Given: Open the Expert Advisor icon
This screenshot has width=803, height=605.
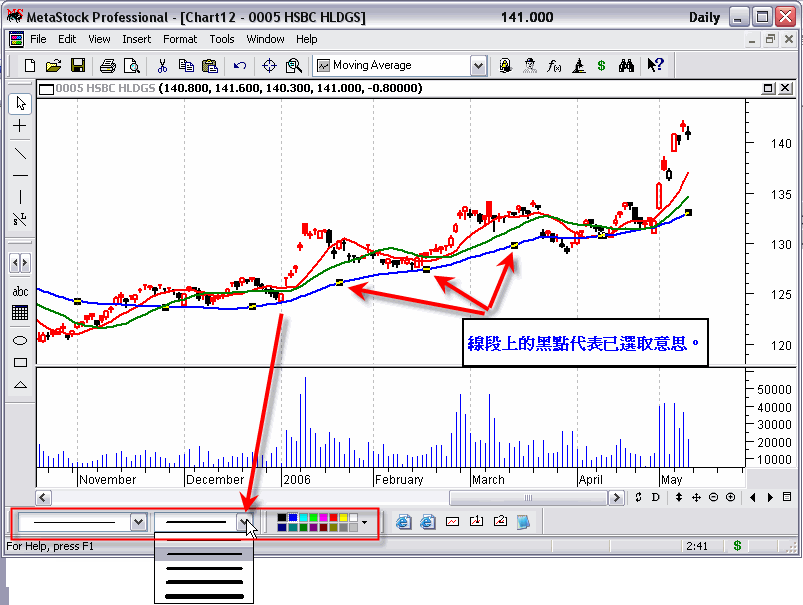Looking at the screenshot, I should coord(506,66).
